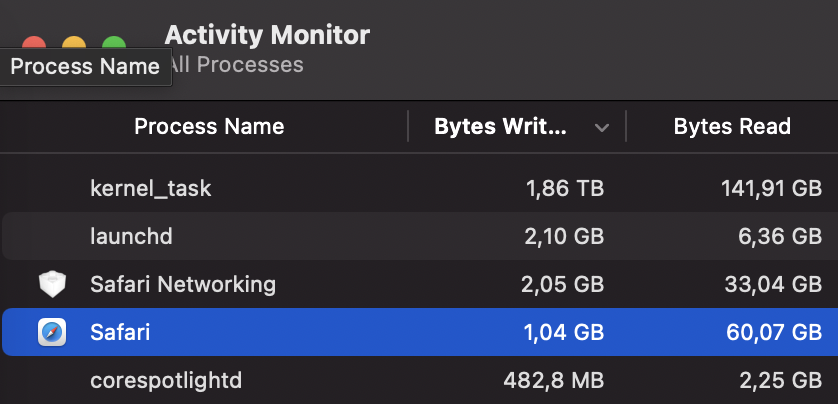Click the Safari Networking shield icon
838x404 pixels.
click(x=52, y=284)
